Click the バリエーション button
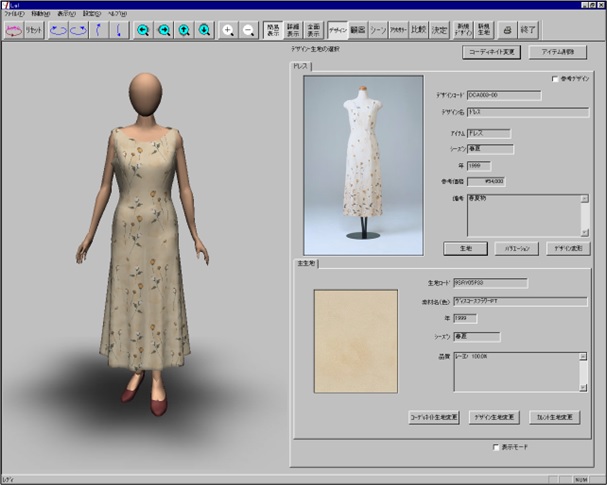 [x=517, y=247]
